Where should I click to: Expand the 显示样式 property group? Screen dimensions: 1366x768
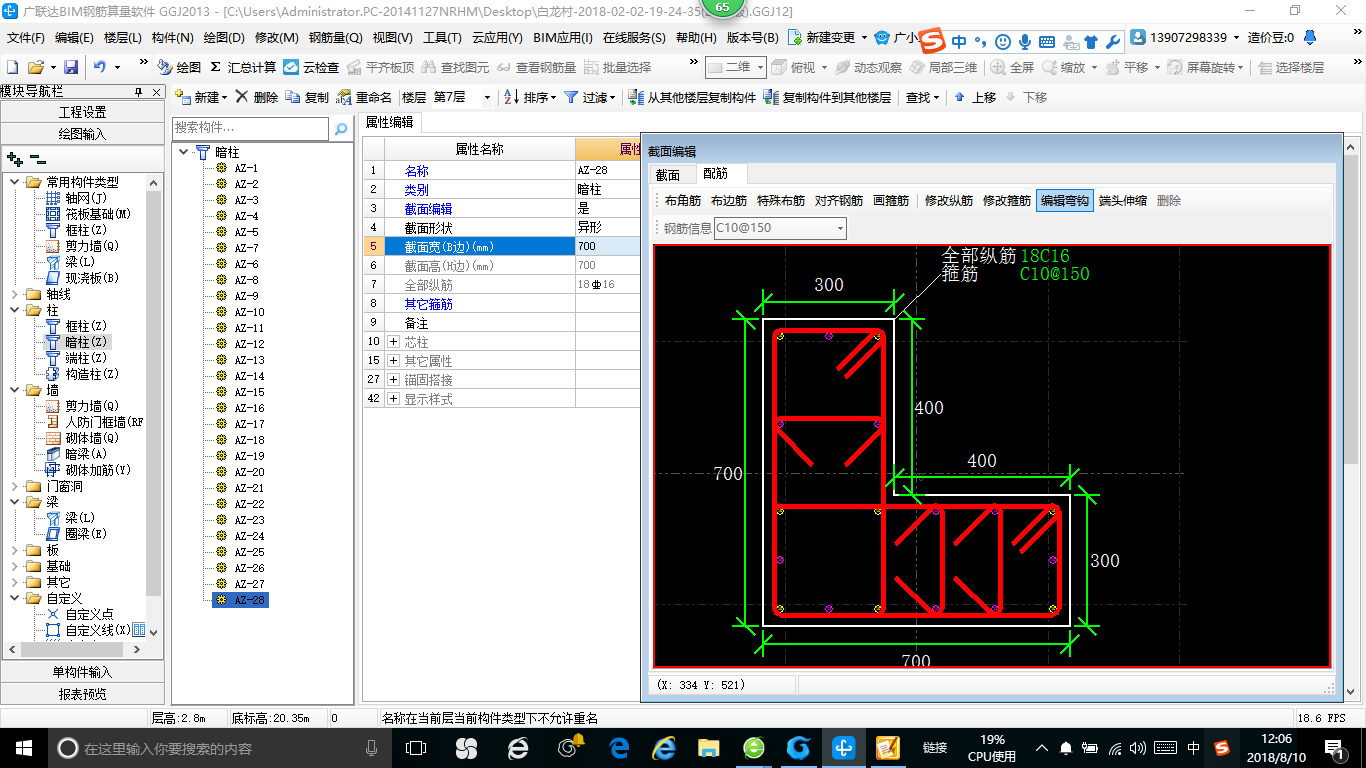pyautogui.click(x=393, y=399)
